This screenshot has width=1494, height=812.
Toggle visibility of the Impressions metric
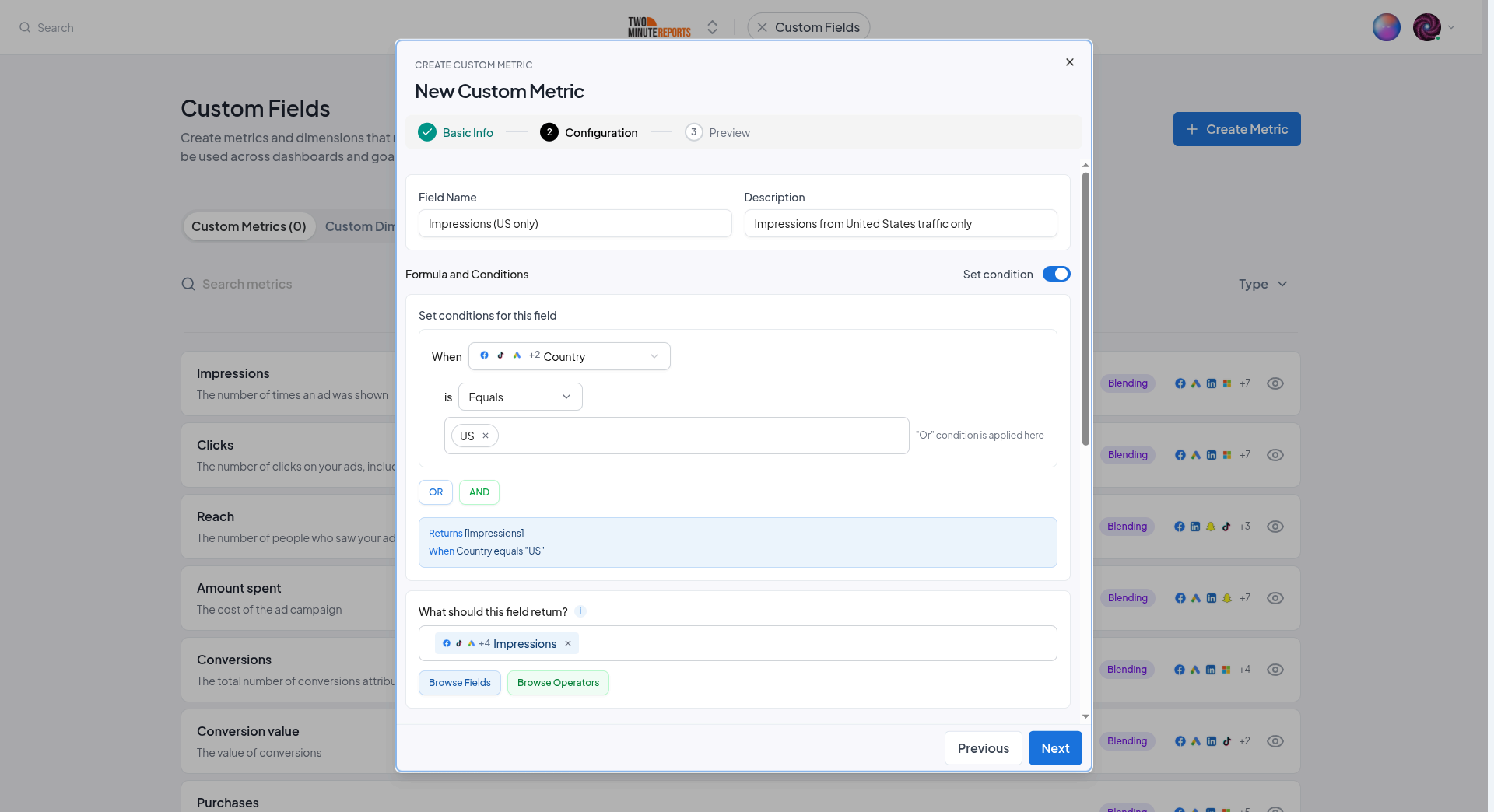[1275, 383]
